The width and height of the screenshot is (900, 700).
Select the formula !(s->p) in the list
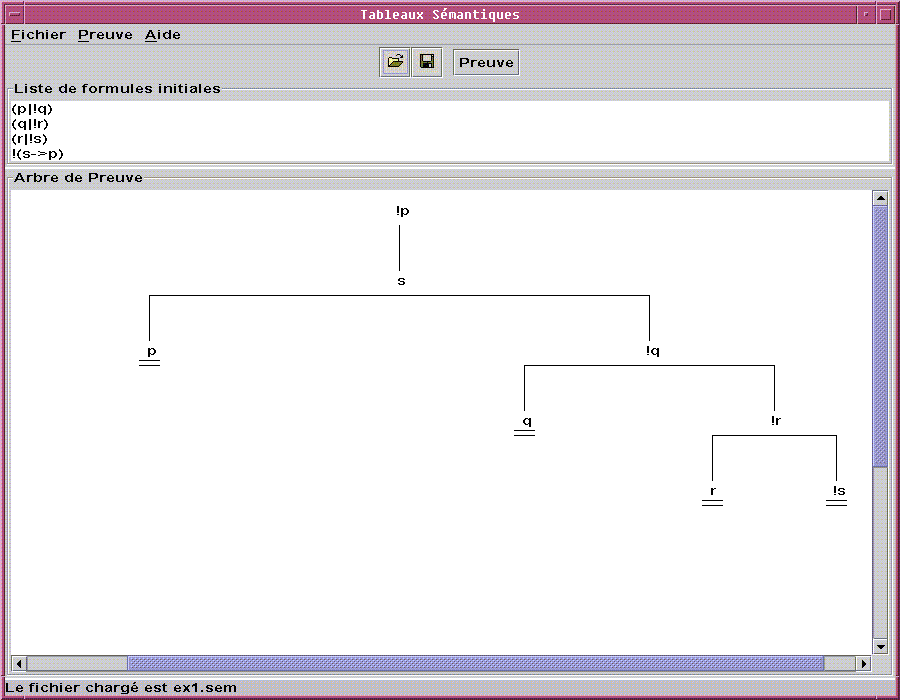pos(38,154)
